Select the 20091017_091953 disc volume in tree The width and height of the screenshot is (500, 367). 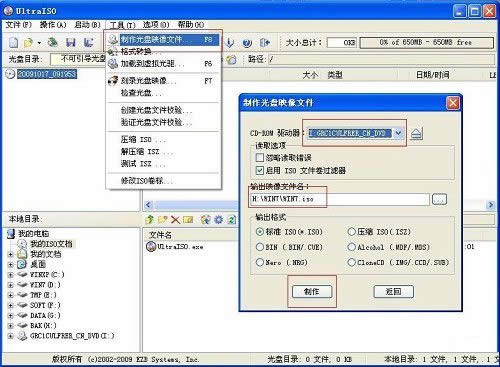47,74
